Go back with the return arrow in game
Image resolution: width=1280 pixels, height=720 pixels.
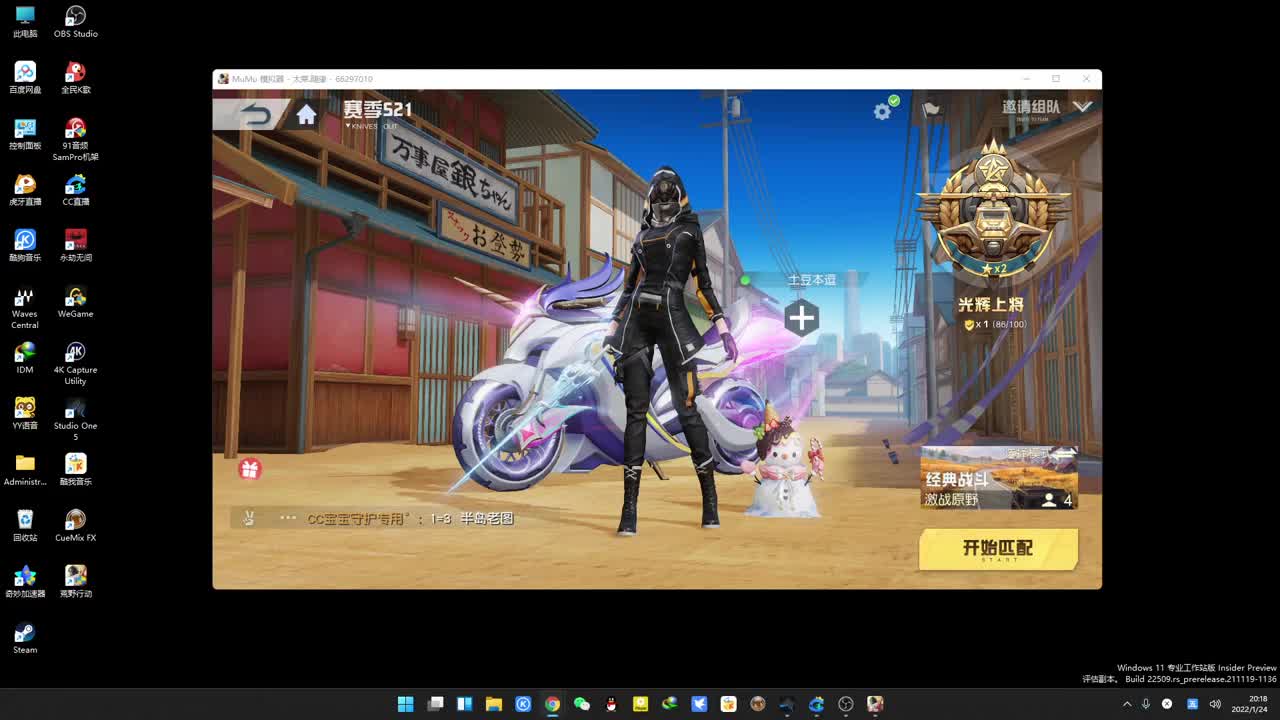[256, 115]
